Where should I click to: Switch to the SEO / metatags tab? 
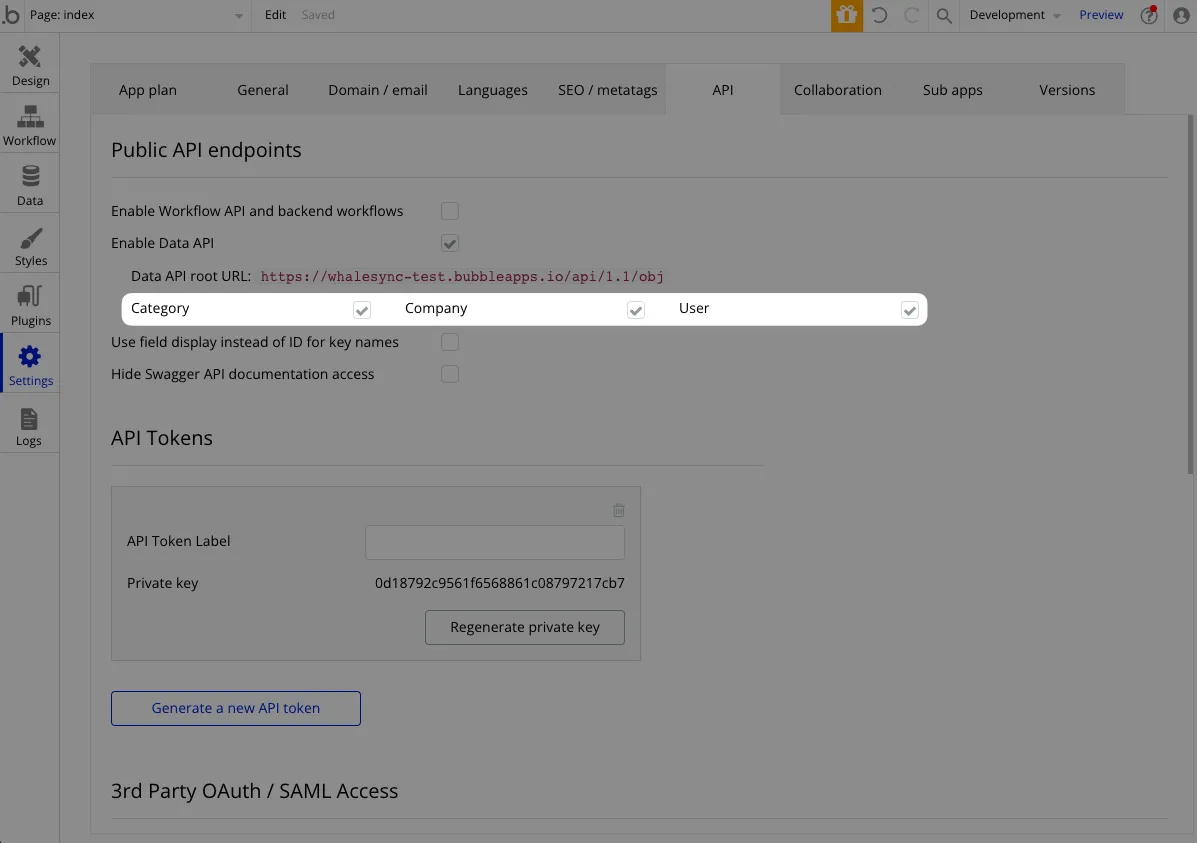coord(608,89)
